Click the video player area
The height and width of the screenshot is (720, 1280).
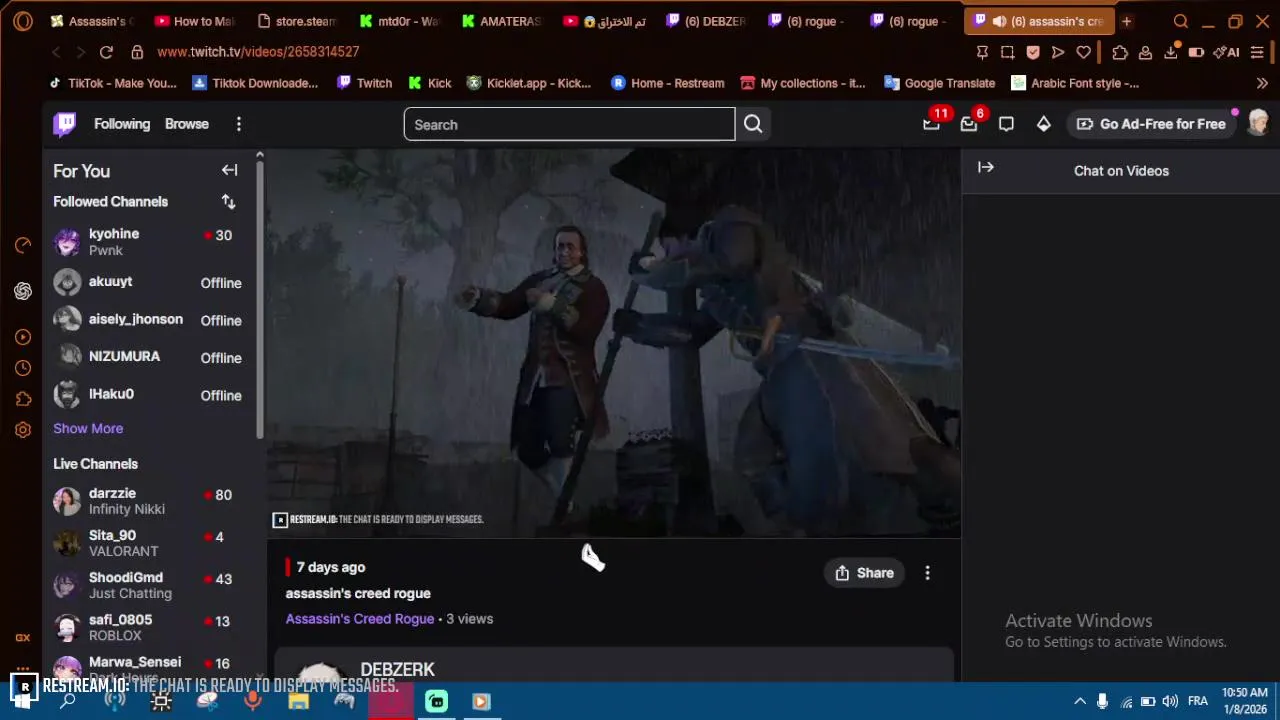614,343
